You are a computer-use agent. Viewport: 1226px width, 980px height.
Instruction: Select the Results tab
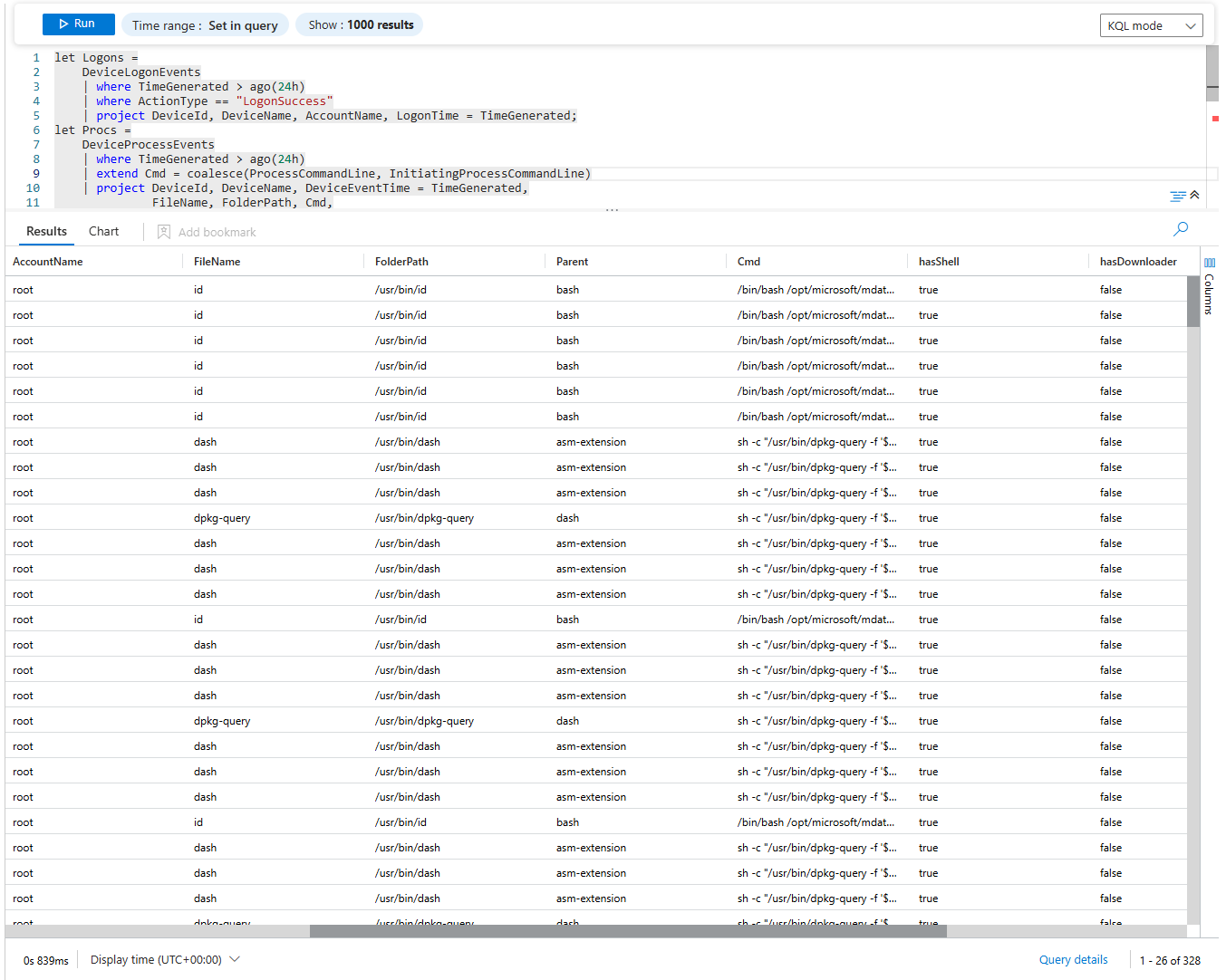point(46,232)
